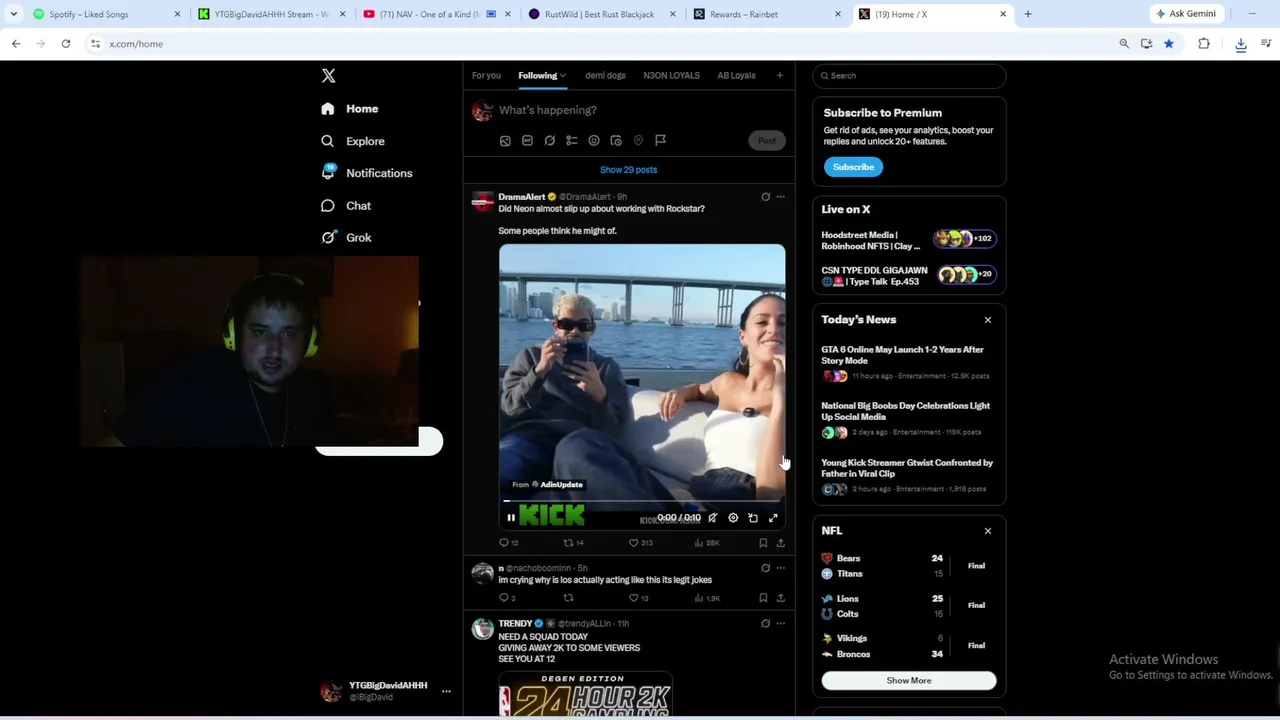Open the GTA 6 Online news story
This screenshot has height=720, width=1280.
[908, 362]
